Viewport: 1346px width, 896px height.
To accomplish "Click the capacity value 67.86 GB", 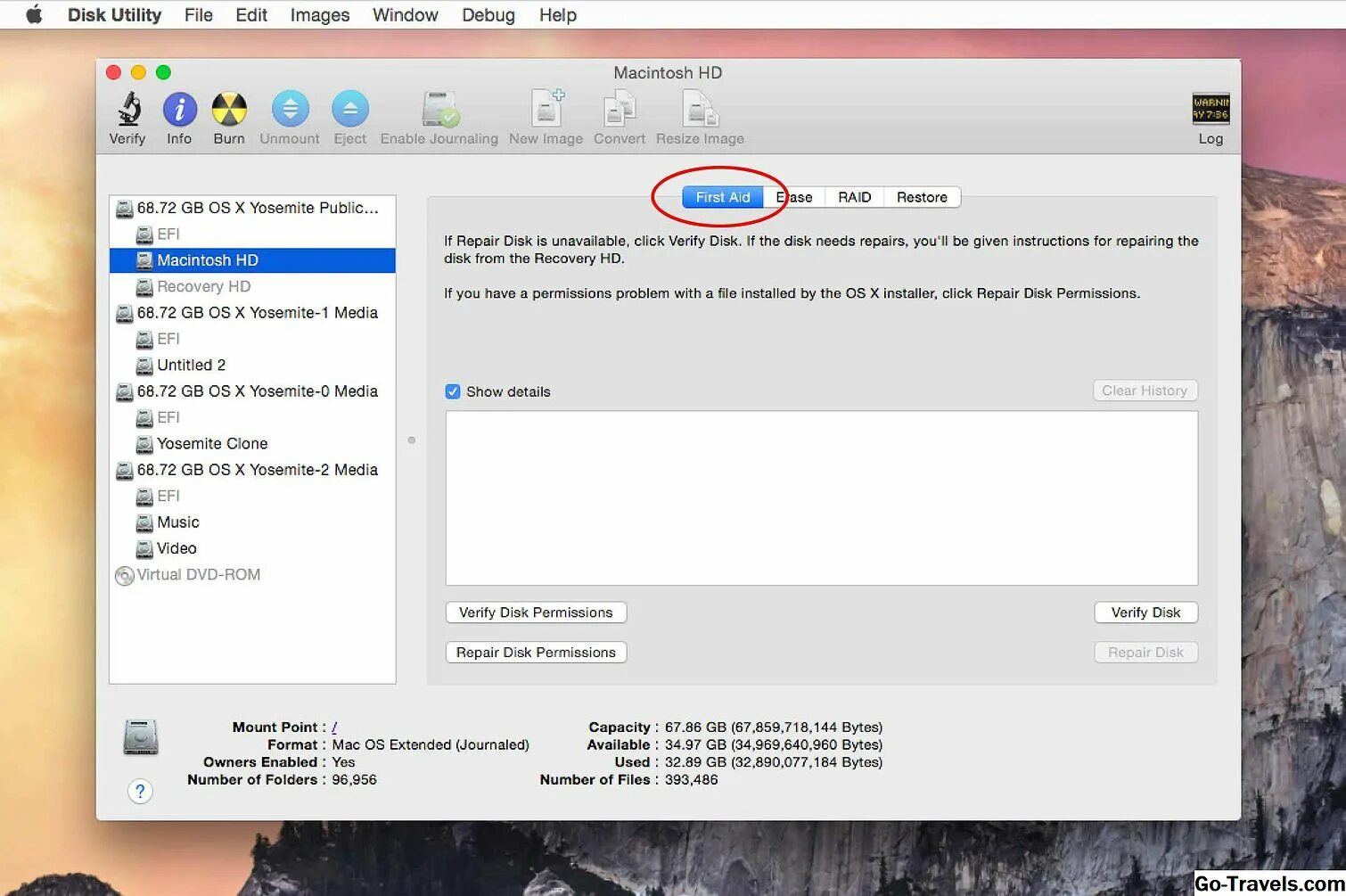I will click(x=695, y=727).
